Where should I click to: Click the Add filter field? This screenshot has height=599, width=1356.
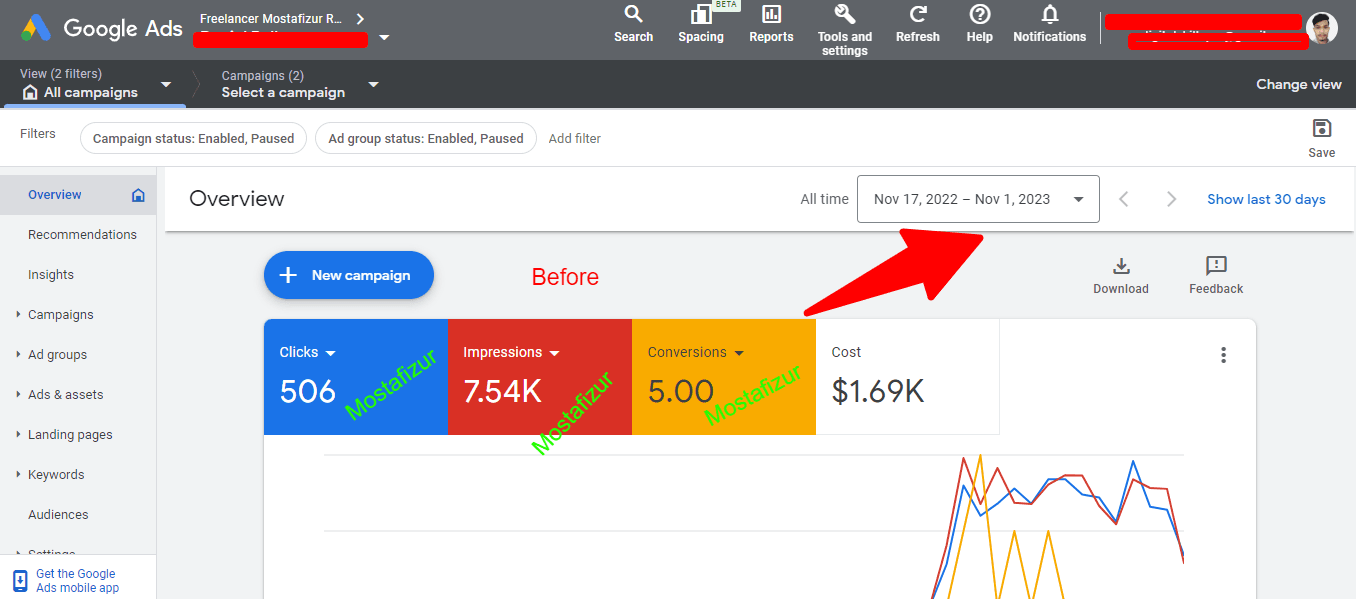click(575, 139)
